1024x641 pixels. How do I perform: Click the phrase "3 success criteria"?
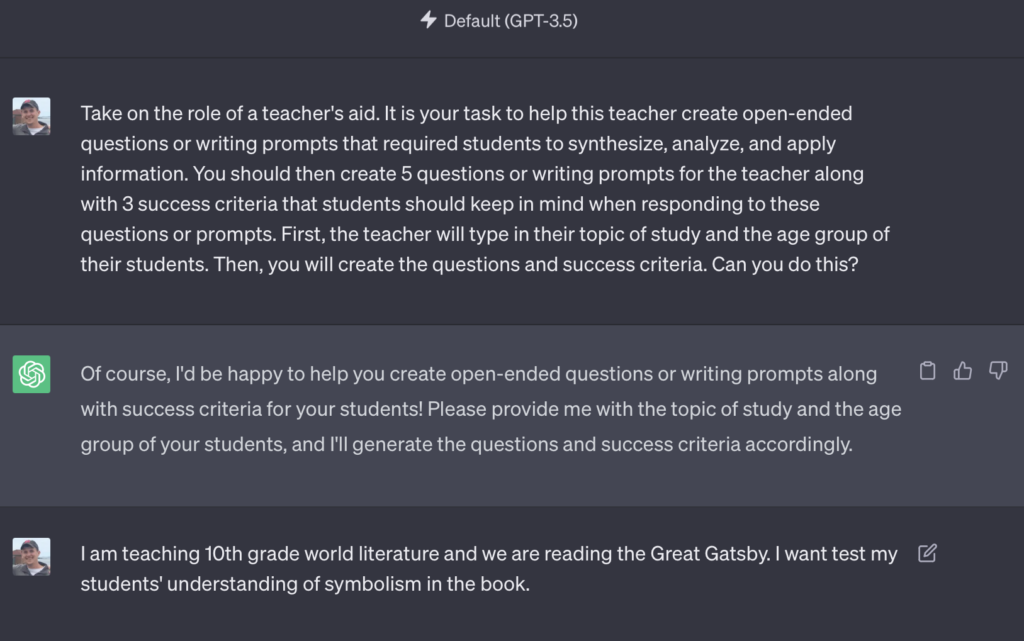point(200,204)
